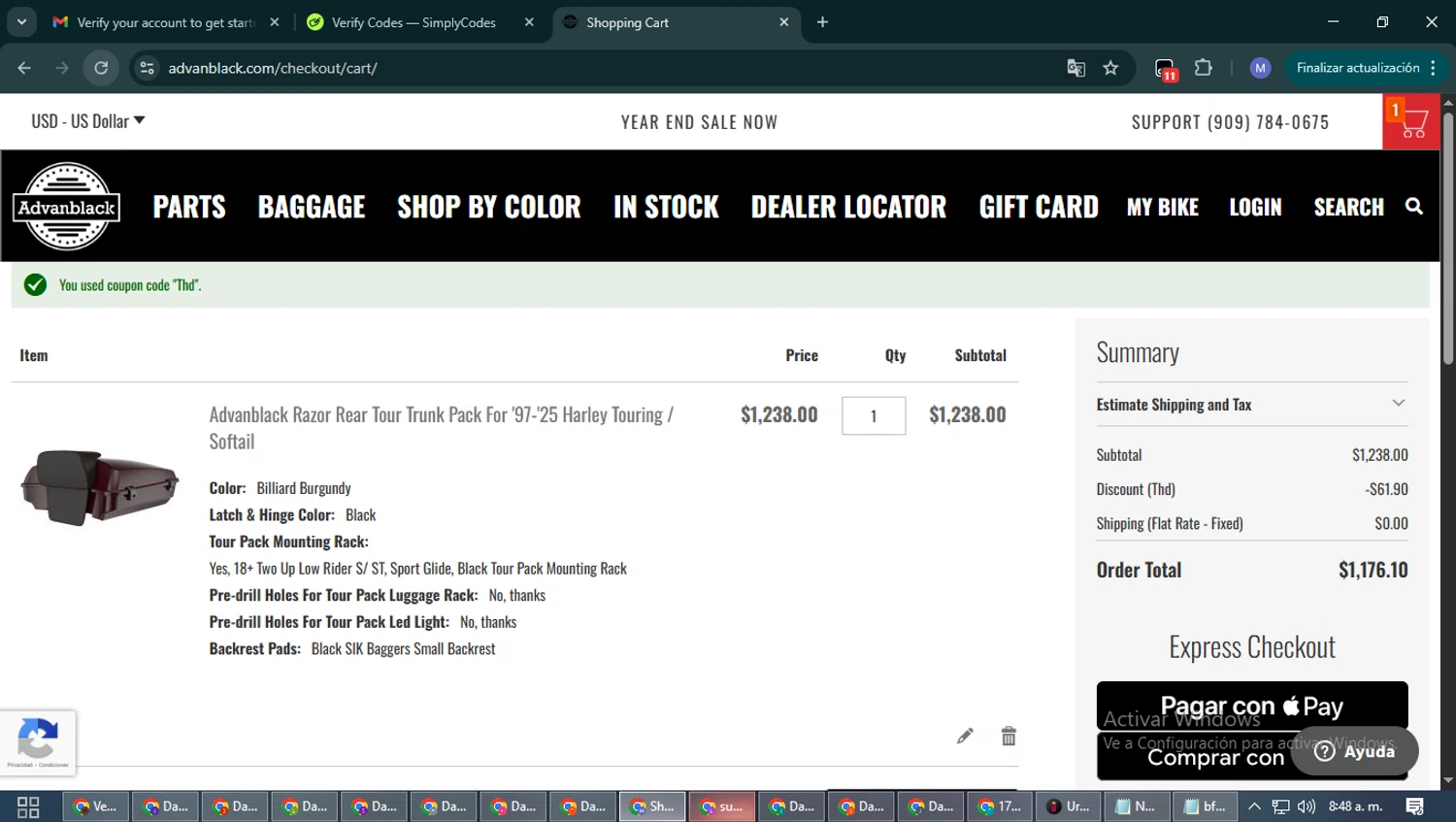This screenshot has width=1456, height=822.
Task: Click the coupon success check icon
Action: coord(35,284)
